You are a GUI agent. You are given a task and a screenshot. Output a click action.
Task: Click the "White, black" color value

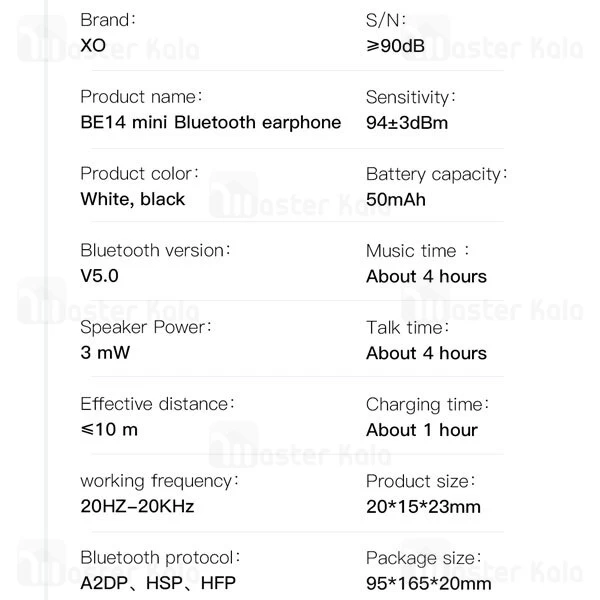pos(132,199)
